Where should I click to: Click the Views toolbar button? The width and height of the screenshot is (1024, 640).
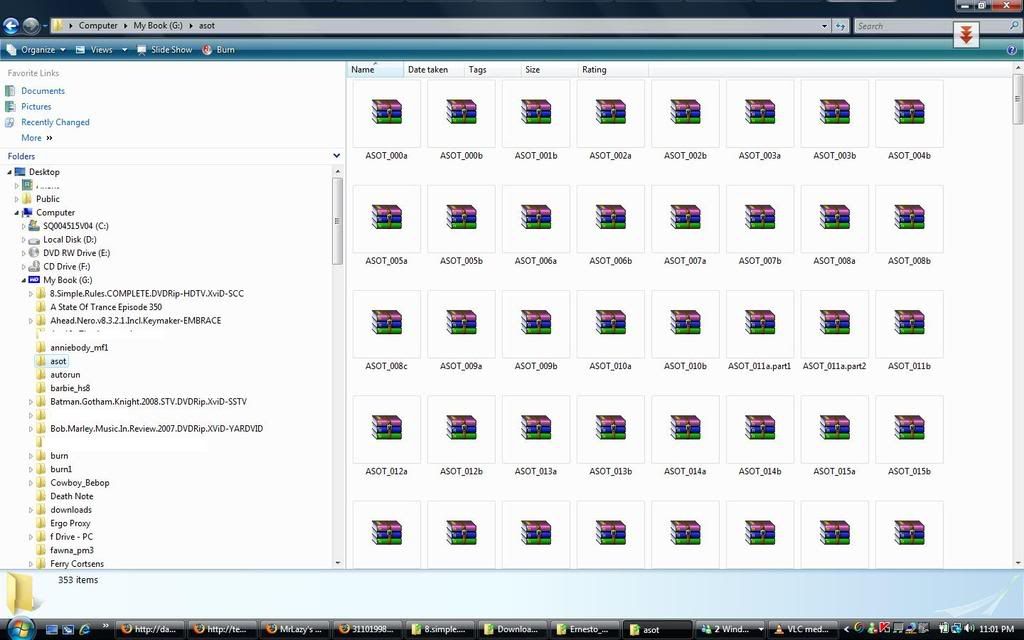[101, 50]
